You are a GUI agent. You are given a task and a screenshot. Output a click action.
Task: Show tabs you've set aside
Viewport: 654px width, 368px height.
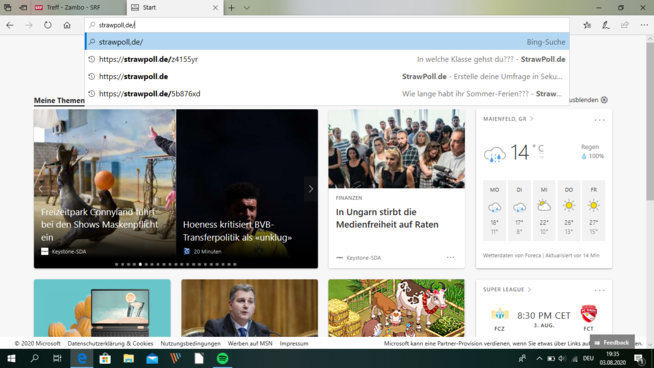8,8
